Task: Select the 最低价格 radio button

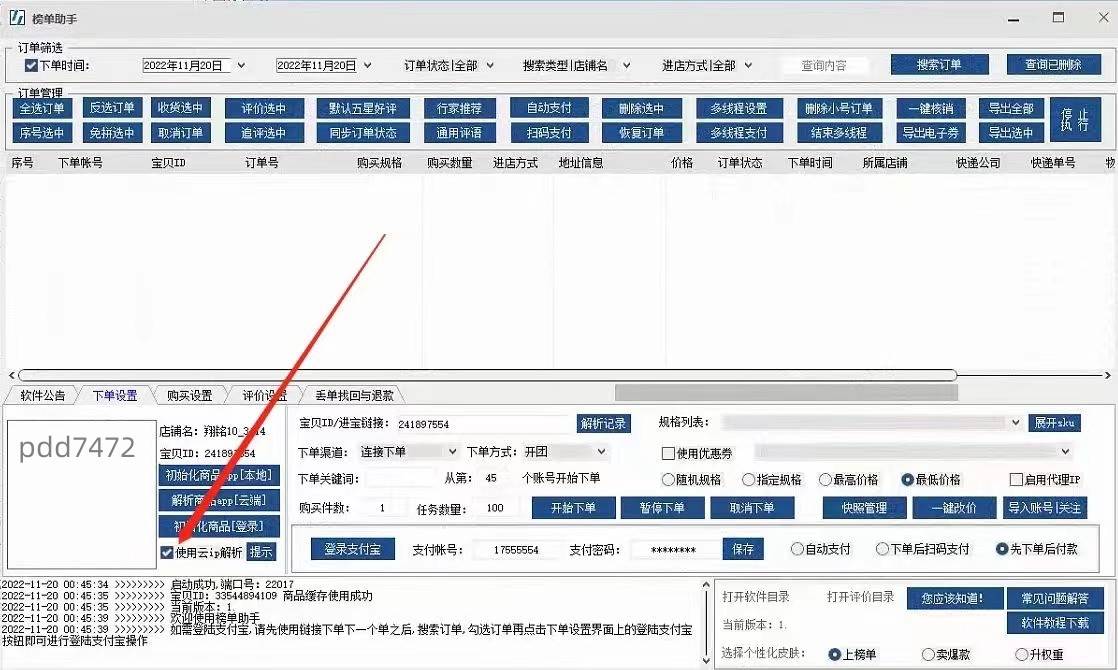Action: 907,480
